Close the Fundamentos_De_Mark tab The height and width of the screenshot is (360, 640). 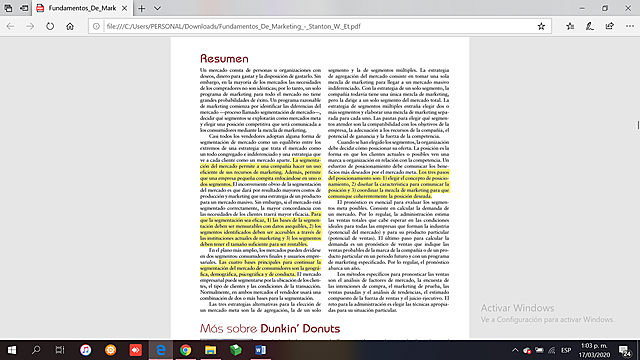[x=124, y=8]
